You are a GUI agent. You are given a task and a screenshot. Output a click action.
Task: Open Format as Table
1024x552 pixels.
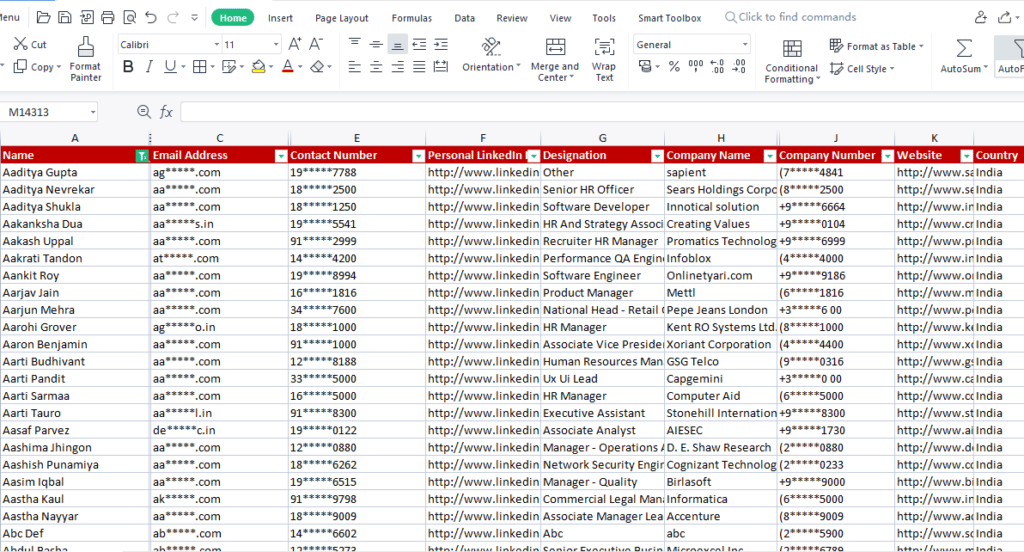pyautogui.click(x=876, y=46)
